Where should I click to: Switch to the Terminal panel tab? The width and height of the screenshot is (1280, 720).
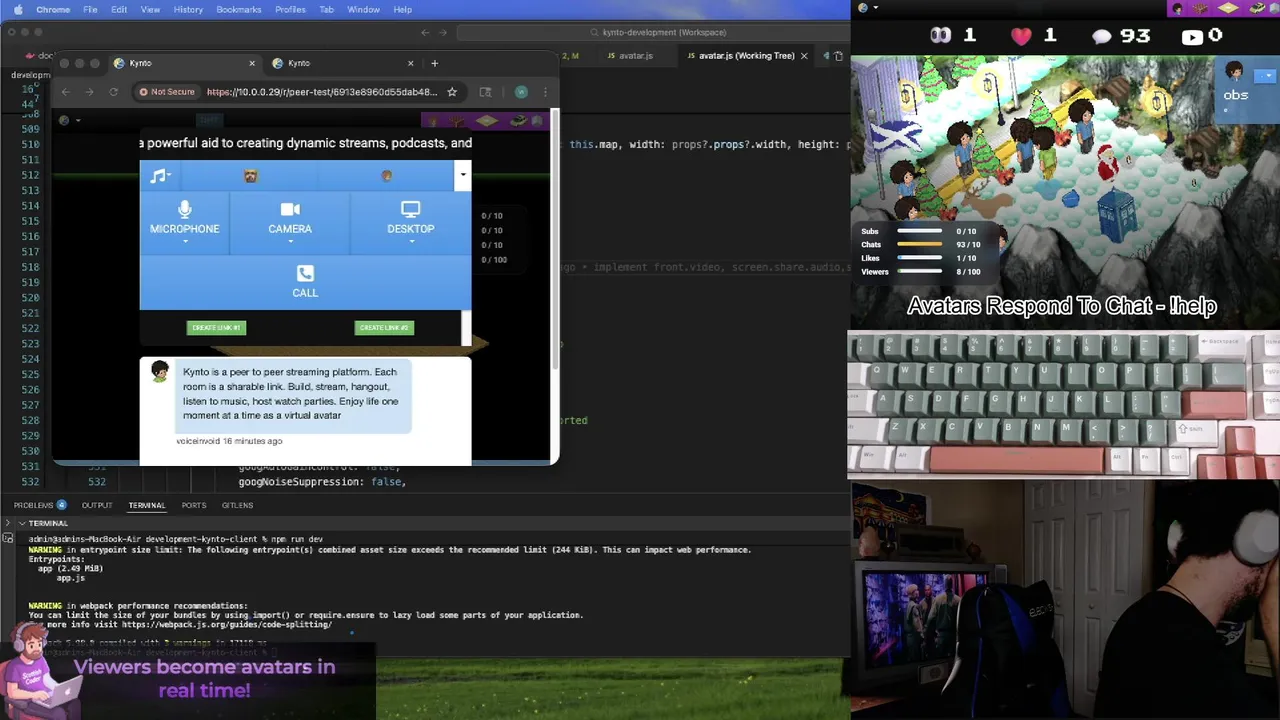[146, 505]
